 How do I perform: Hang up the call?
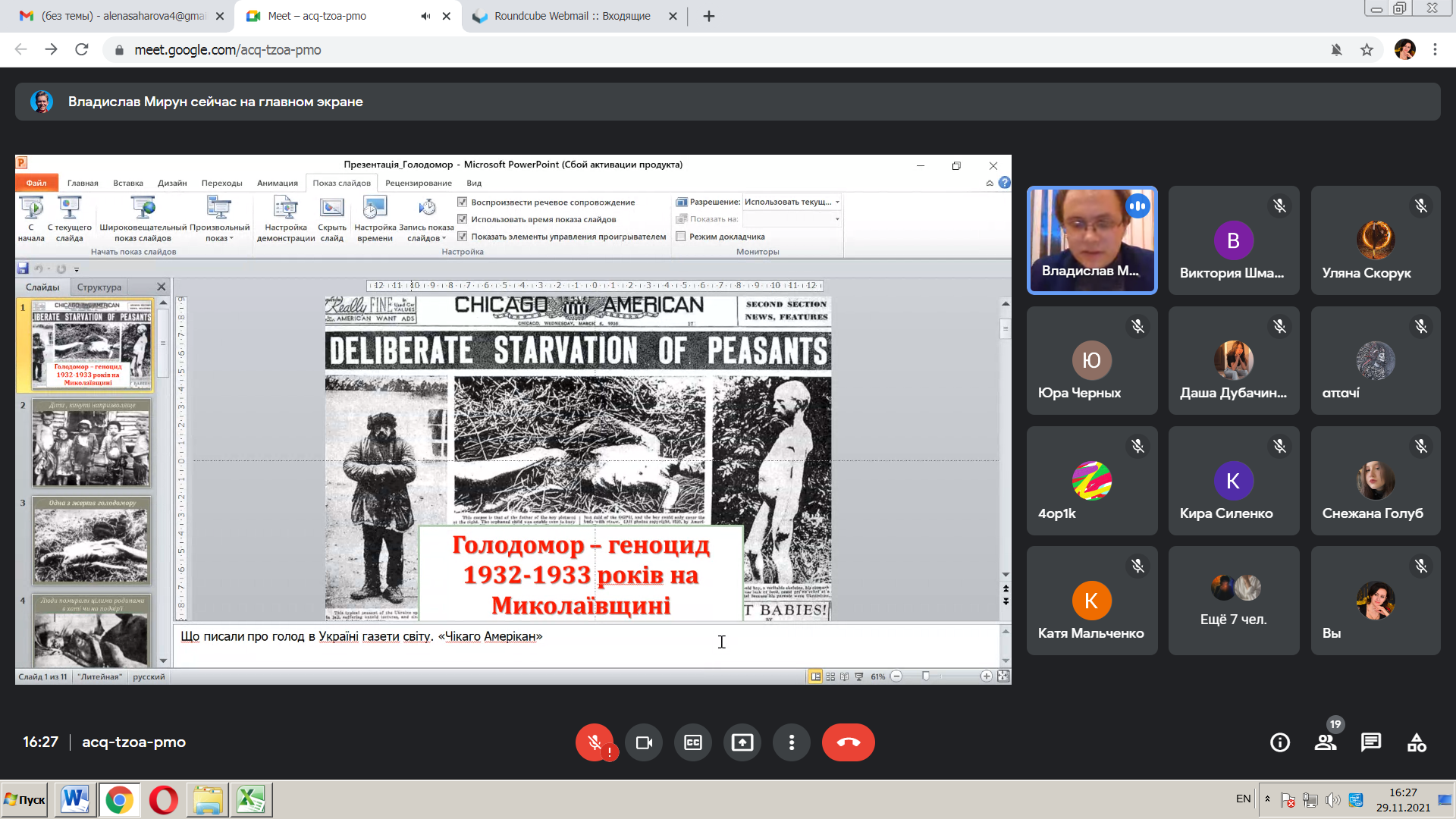pyautogui.click(x=848, y=742)
